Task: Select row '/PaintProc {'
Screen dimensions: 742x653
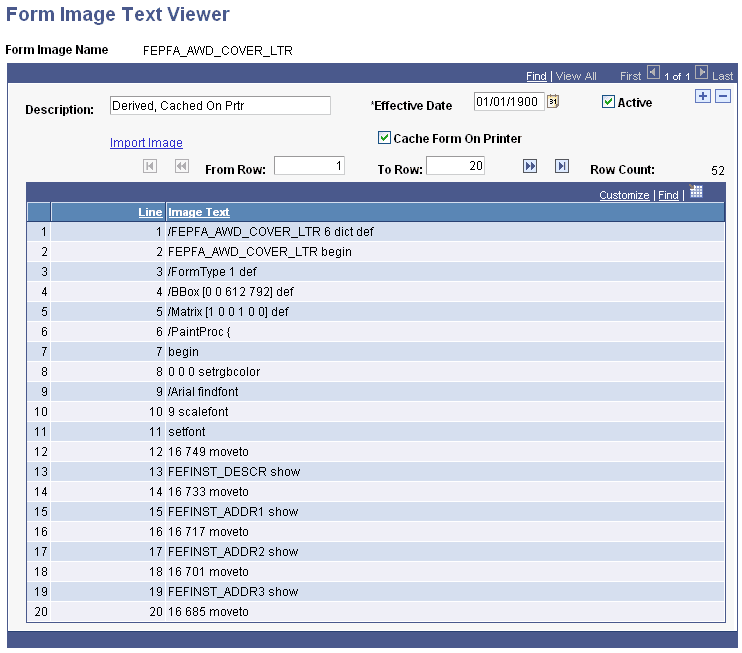Action: click(x=376, y=332)
